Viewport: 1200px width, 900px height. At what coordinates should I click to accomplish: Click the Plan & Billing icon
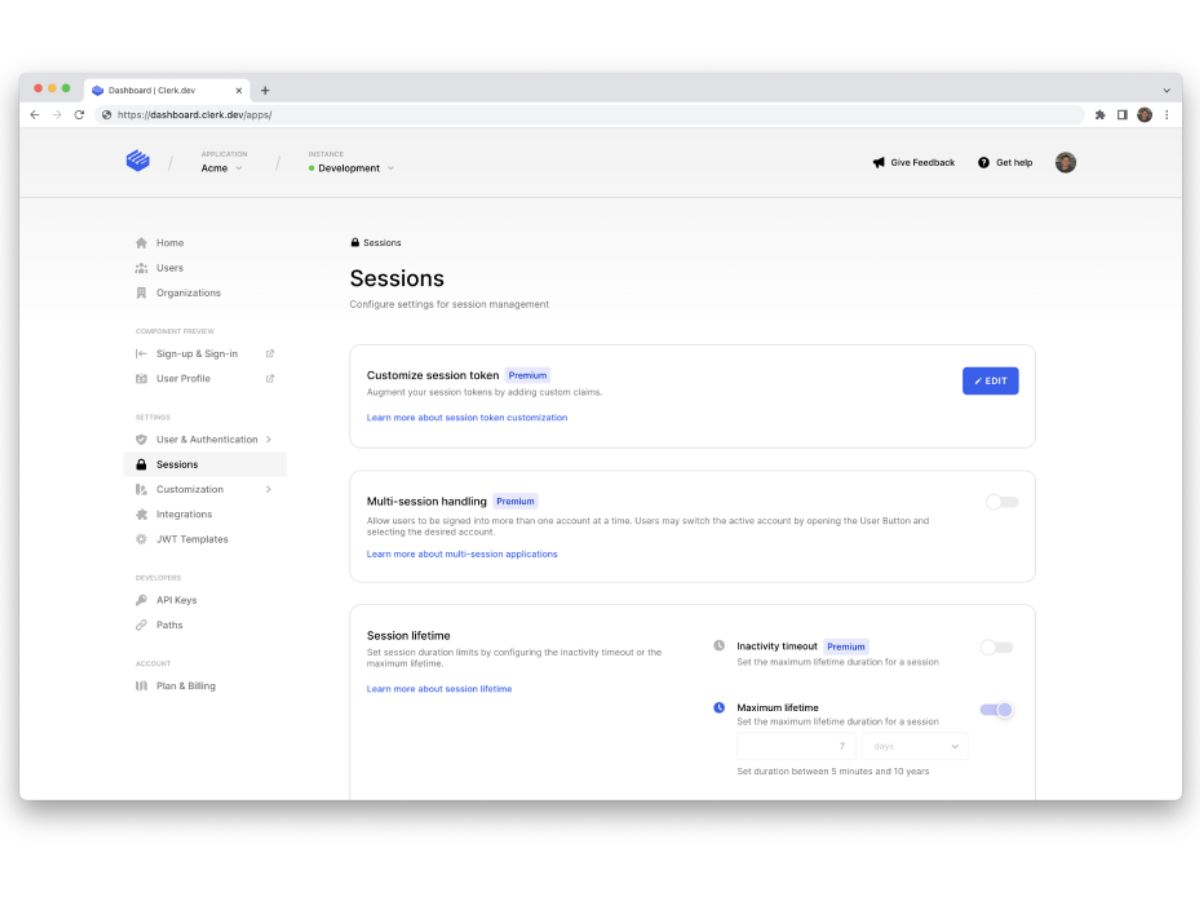[142, 686]
